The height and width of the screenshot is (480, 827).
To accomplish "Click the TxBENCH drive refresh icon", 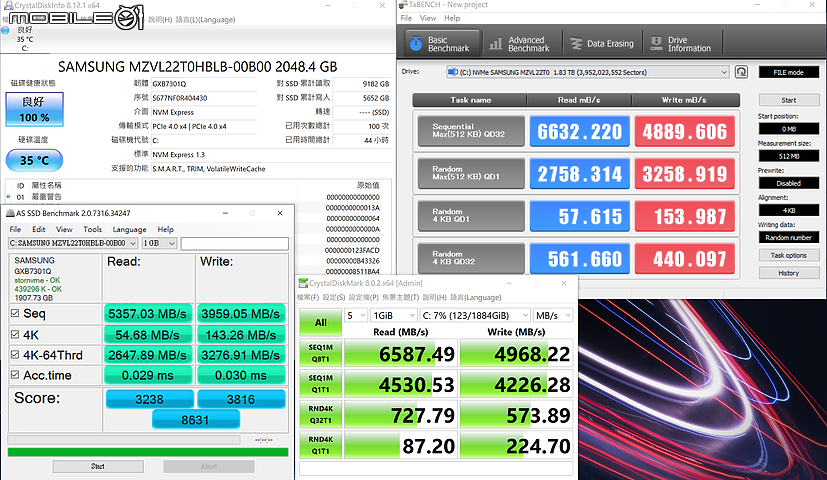I will coord(741,72).
